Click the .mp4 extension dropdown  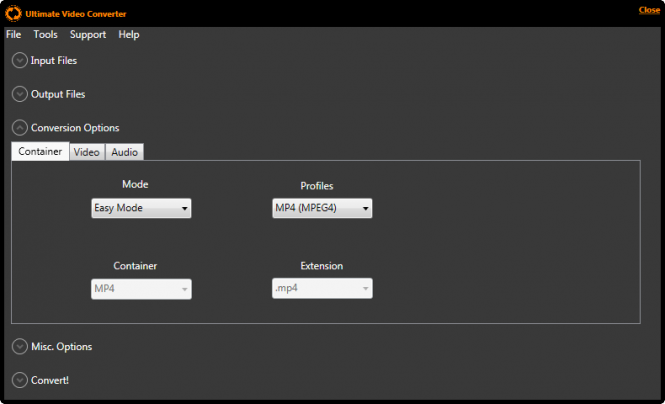pyautogui.click(x=322, y=288)
